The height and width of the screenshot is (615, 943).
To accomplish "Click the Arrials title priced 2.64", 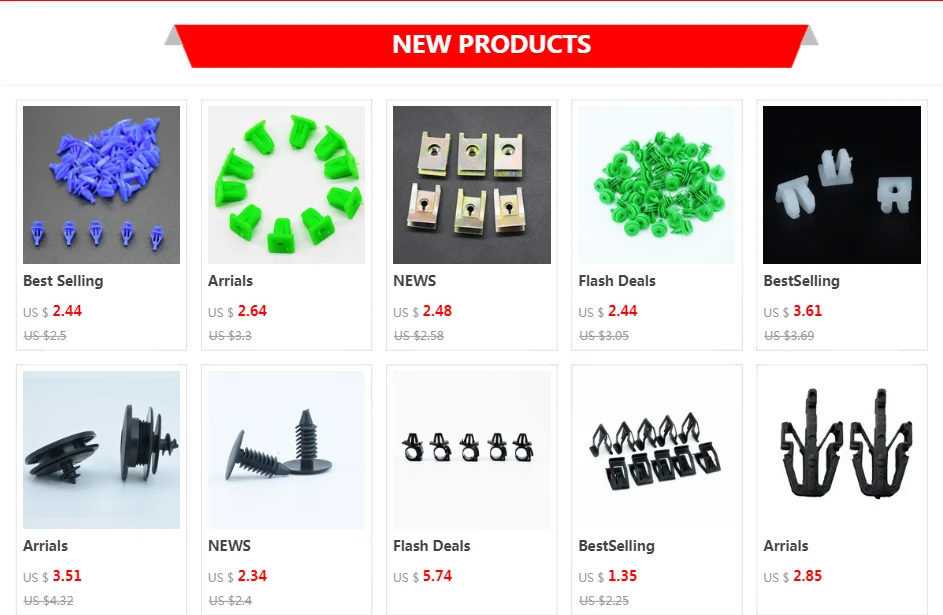I will pos(230,281).
